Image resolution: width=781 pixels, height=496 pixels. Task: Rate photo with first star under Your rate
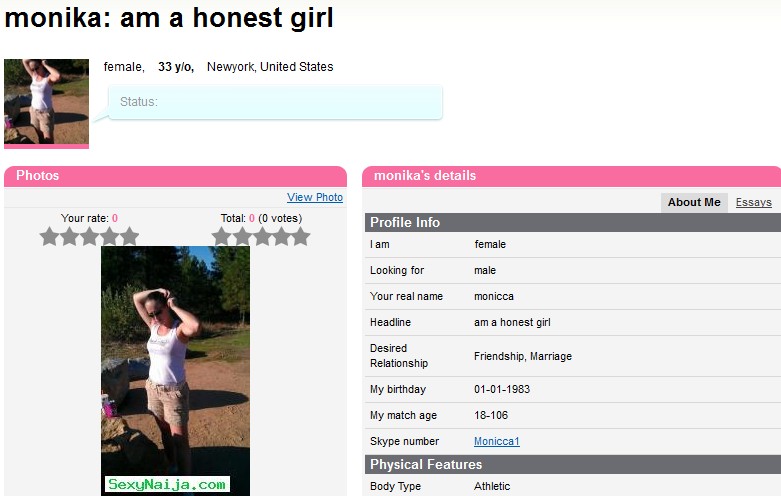coord(49,237)
